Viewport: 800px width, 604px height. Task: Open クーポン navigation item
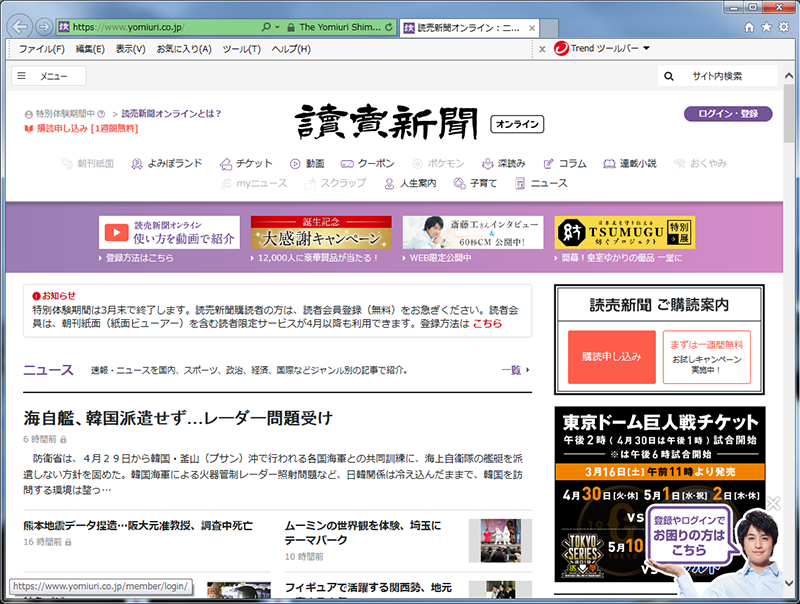[x=368, y=163]
